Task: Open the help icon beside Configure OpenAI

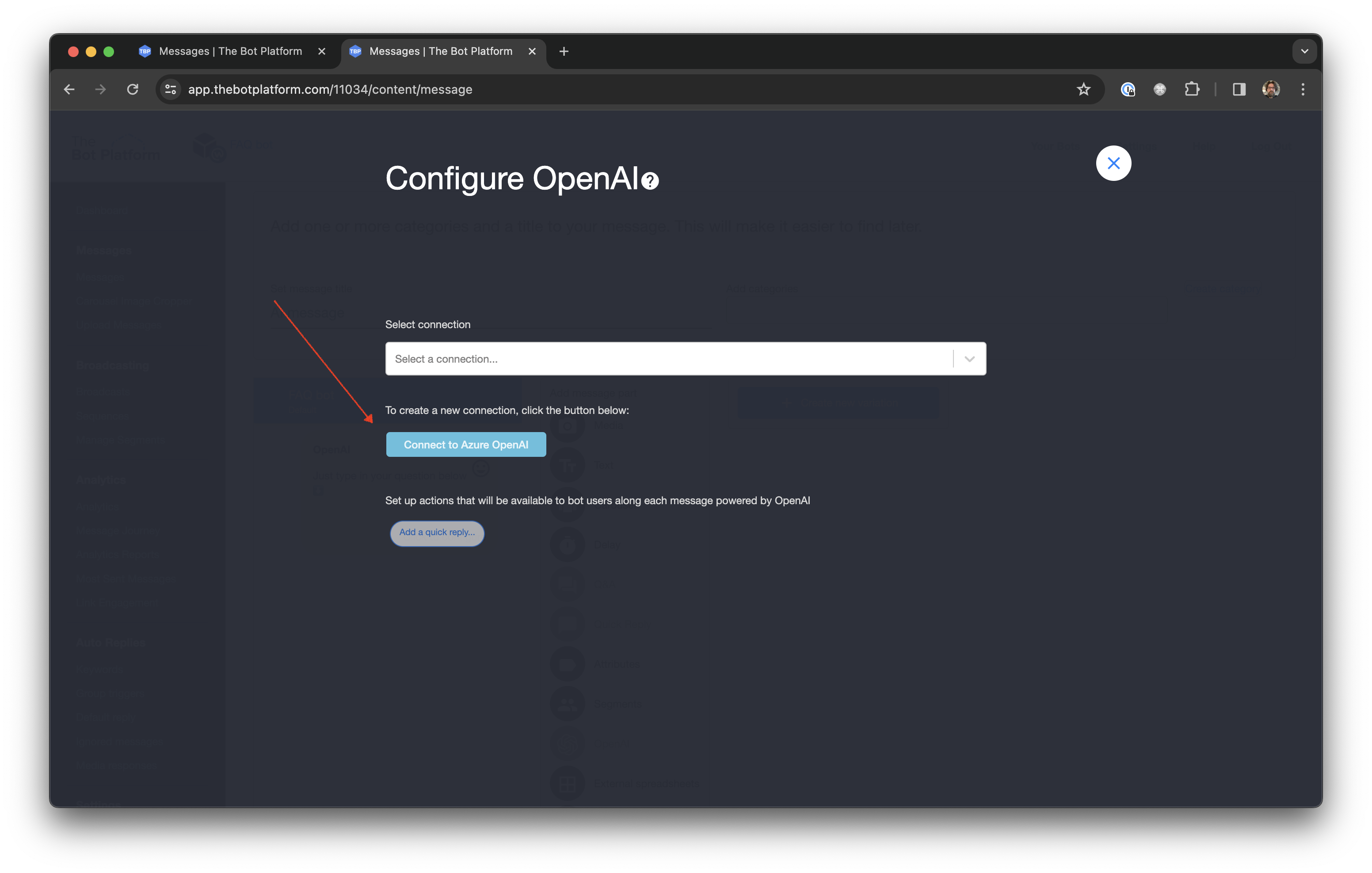Action: click(x=650, y=181)
